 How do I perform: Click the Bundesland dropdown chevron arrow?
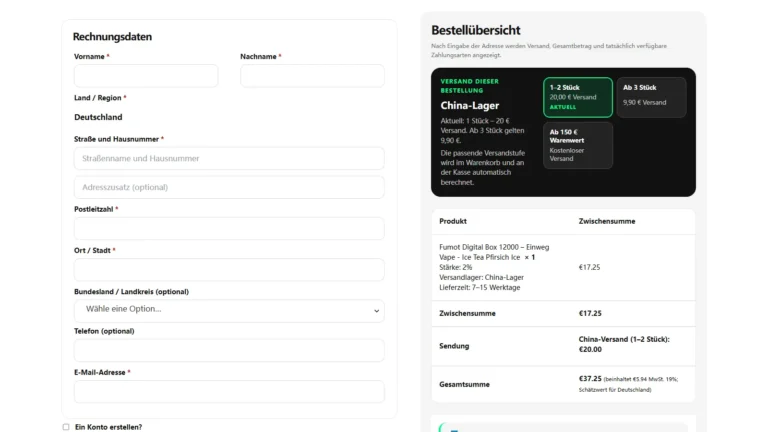click(x=376, y=311)
